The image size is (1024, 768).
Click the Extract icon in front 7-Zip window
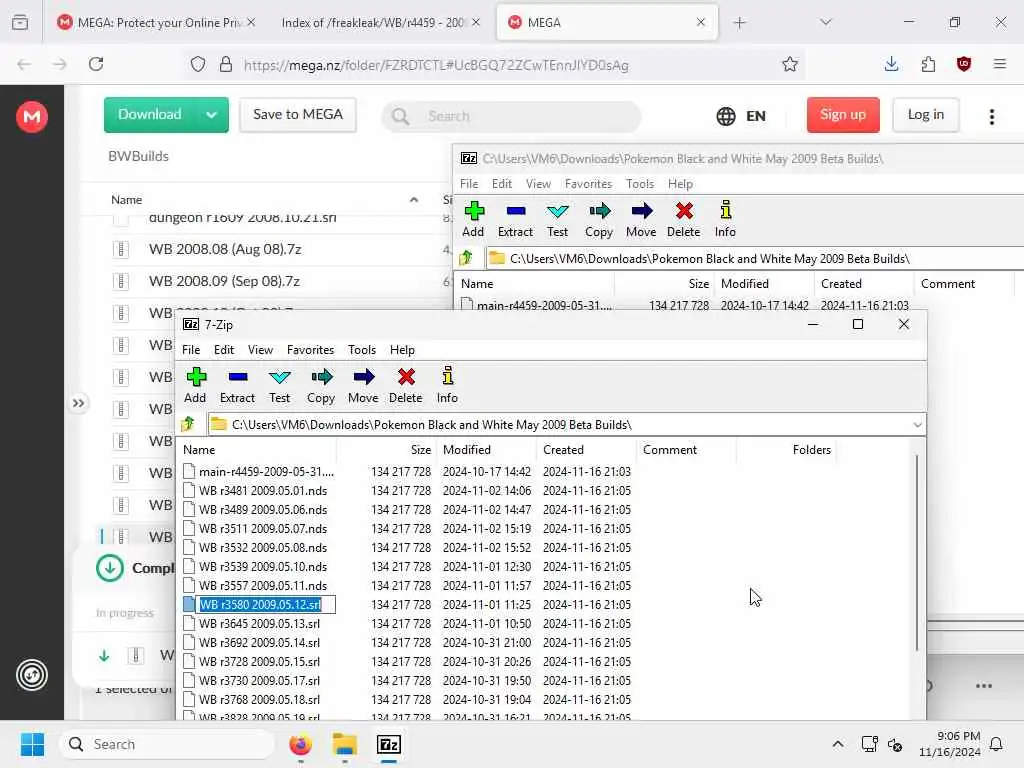coord(238,377)
